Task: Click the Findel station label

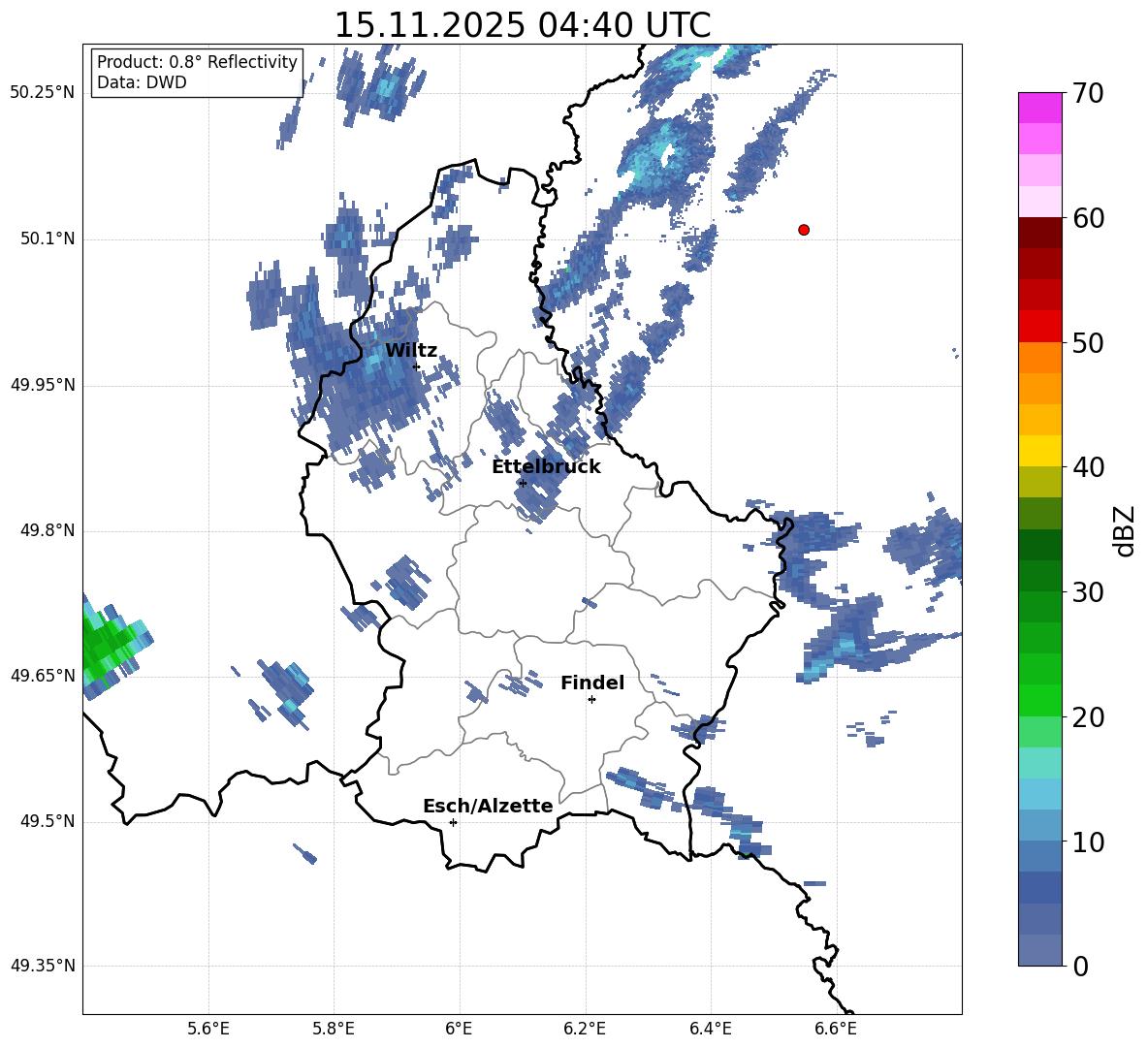Action: coord(592,683)
